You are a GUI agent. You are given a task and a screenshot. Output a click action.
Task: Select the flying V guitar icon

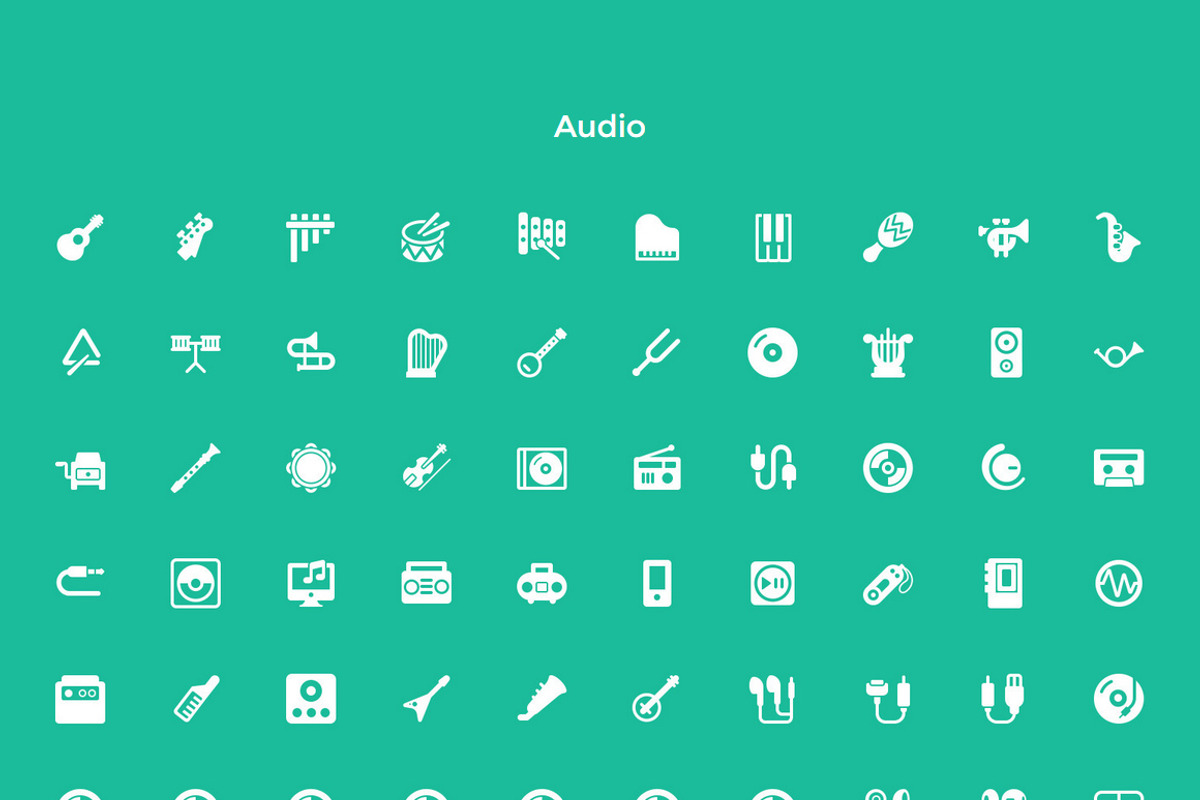[x=426, y=697]
